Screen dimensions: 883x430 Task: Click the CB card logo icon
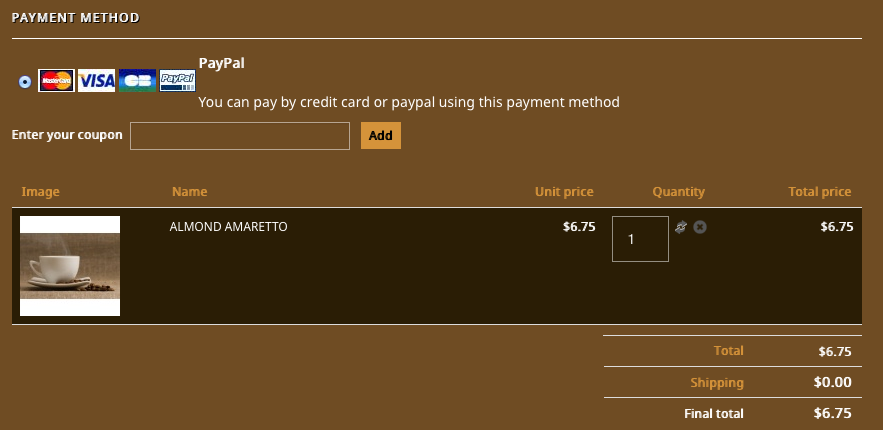point(137,81)
